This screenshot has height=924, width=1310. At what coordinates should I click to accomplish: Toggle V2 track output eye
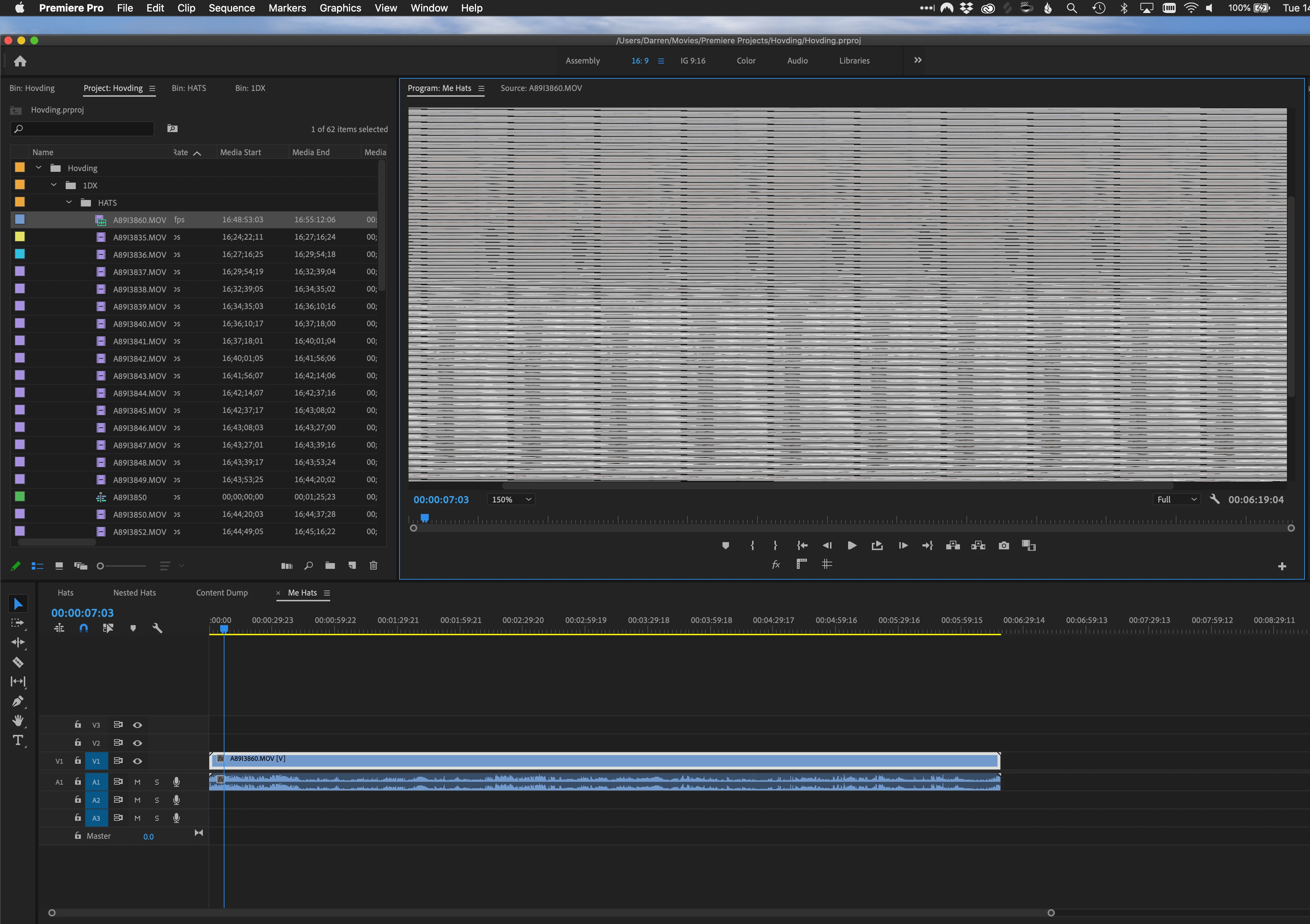pyautogui.click(x=137, y=743)
